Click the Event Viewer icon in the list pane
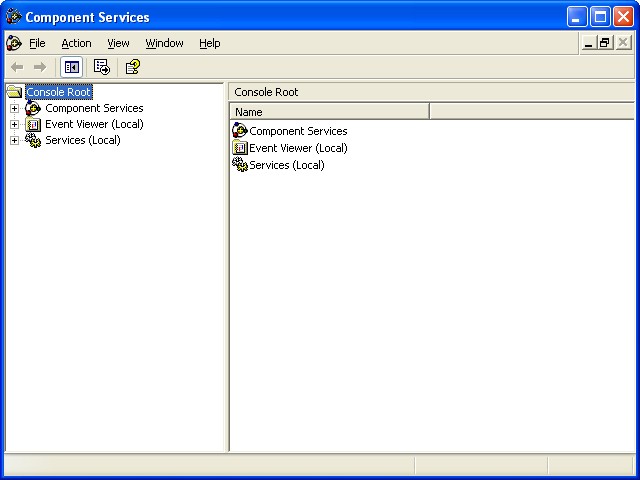Screen dimensions: 640x480 point(240,148)
